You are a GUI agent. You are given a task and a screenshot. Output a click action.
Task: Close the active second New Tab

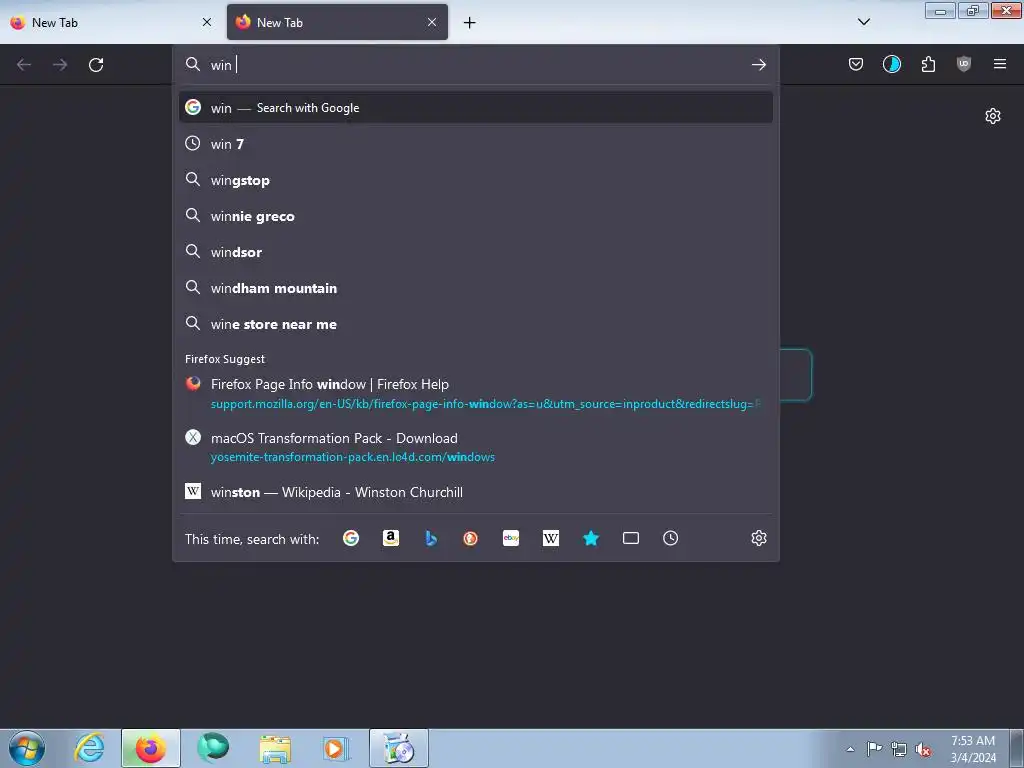[x=432, y=22]
